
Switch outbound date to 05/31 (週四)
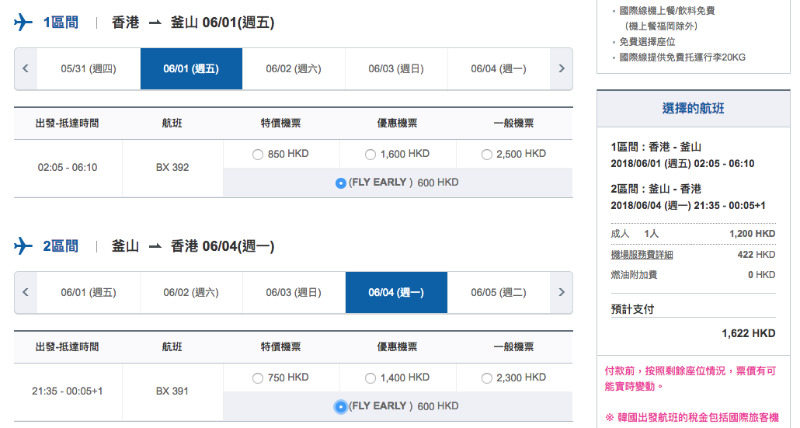pos(89,68)
